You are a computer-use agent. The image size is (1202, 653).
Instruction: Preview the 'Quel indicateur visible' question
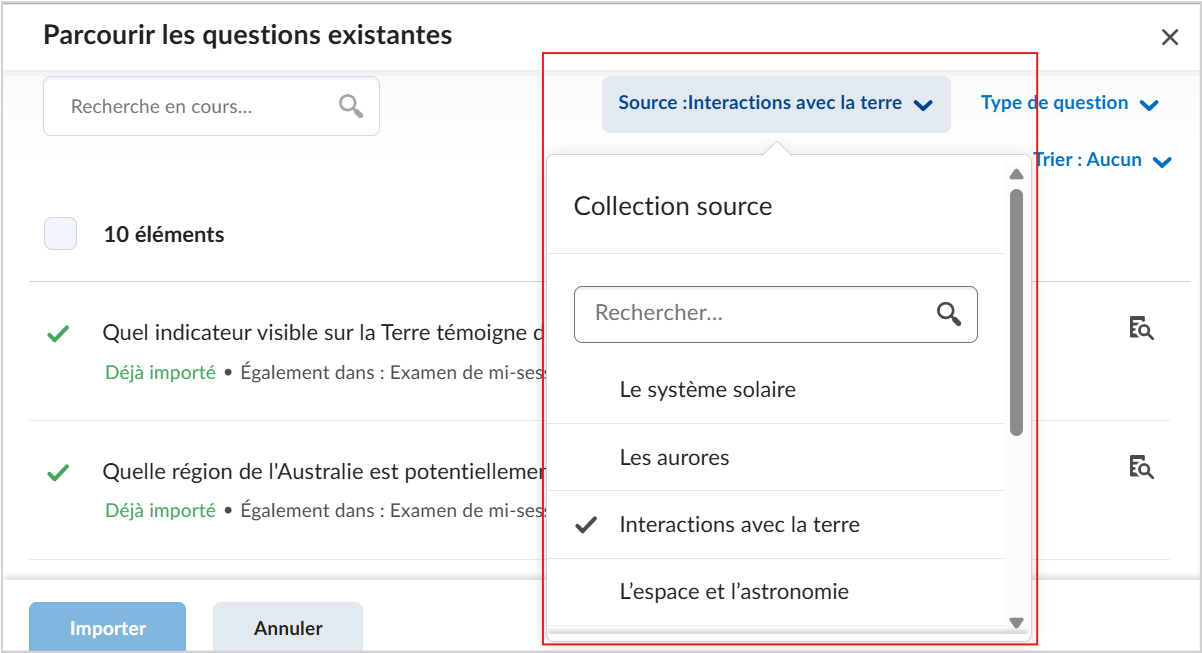pyautogui.click(x=1141, y=328)
